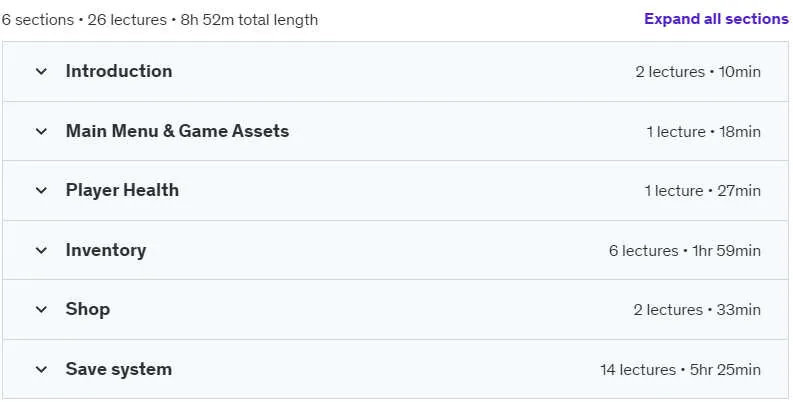
Task: Click the 2 lectures • 10min label
Action: (698, 72)
